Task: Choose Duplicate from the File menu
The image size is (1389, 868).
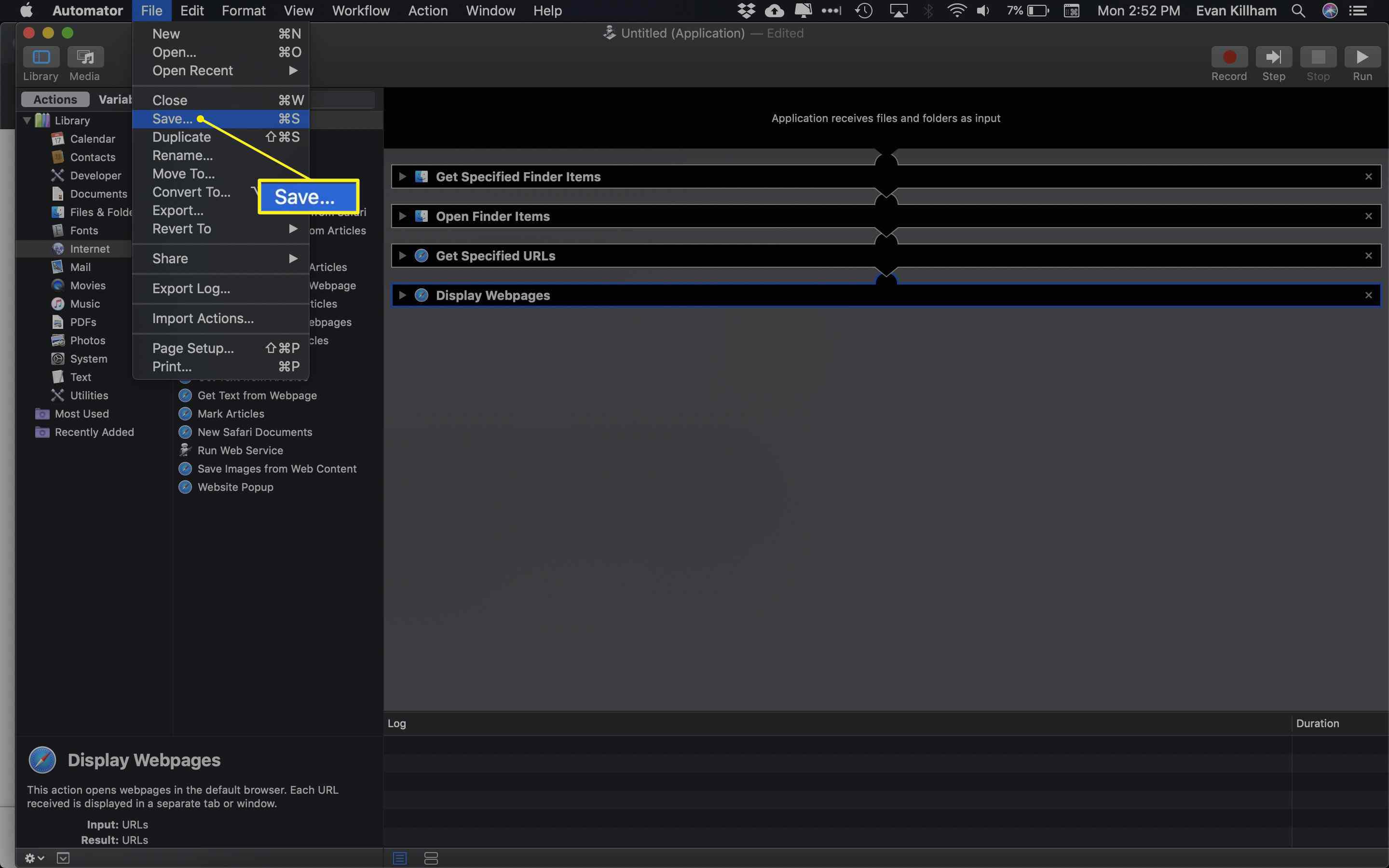Action: (x=221, y=137)
